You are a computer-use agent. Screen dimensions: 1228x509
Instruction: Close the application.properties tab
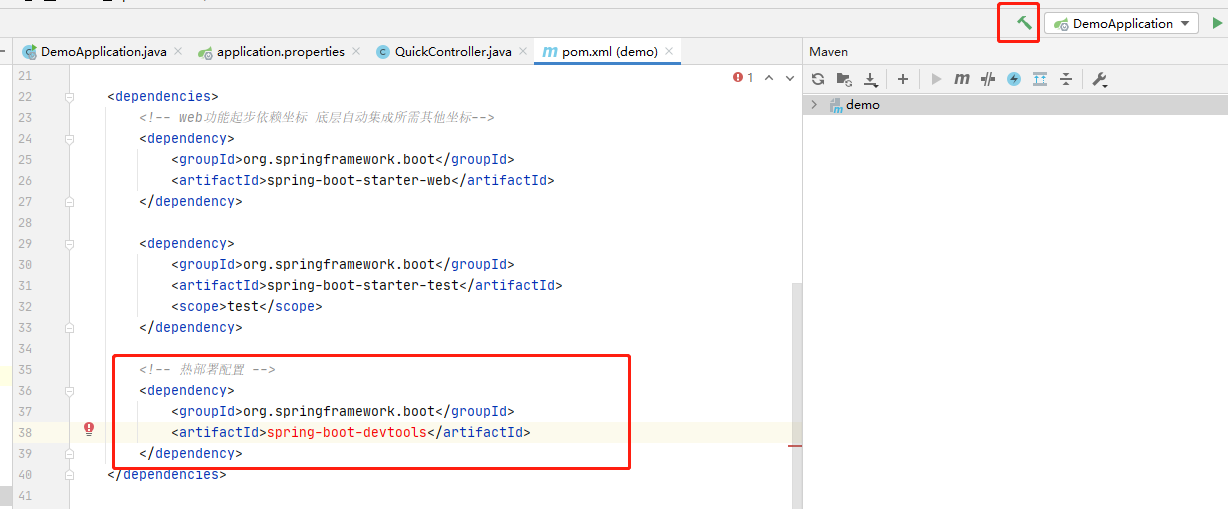tap(355, 51)
